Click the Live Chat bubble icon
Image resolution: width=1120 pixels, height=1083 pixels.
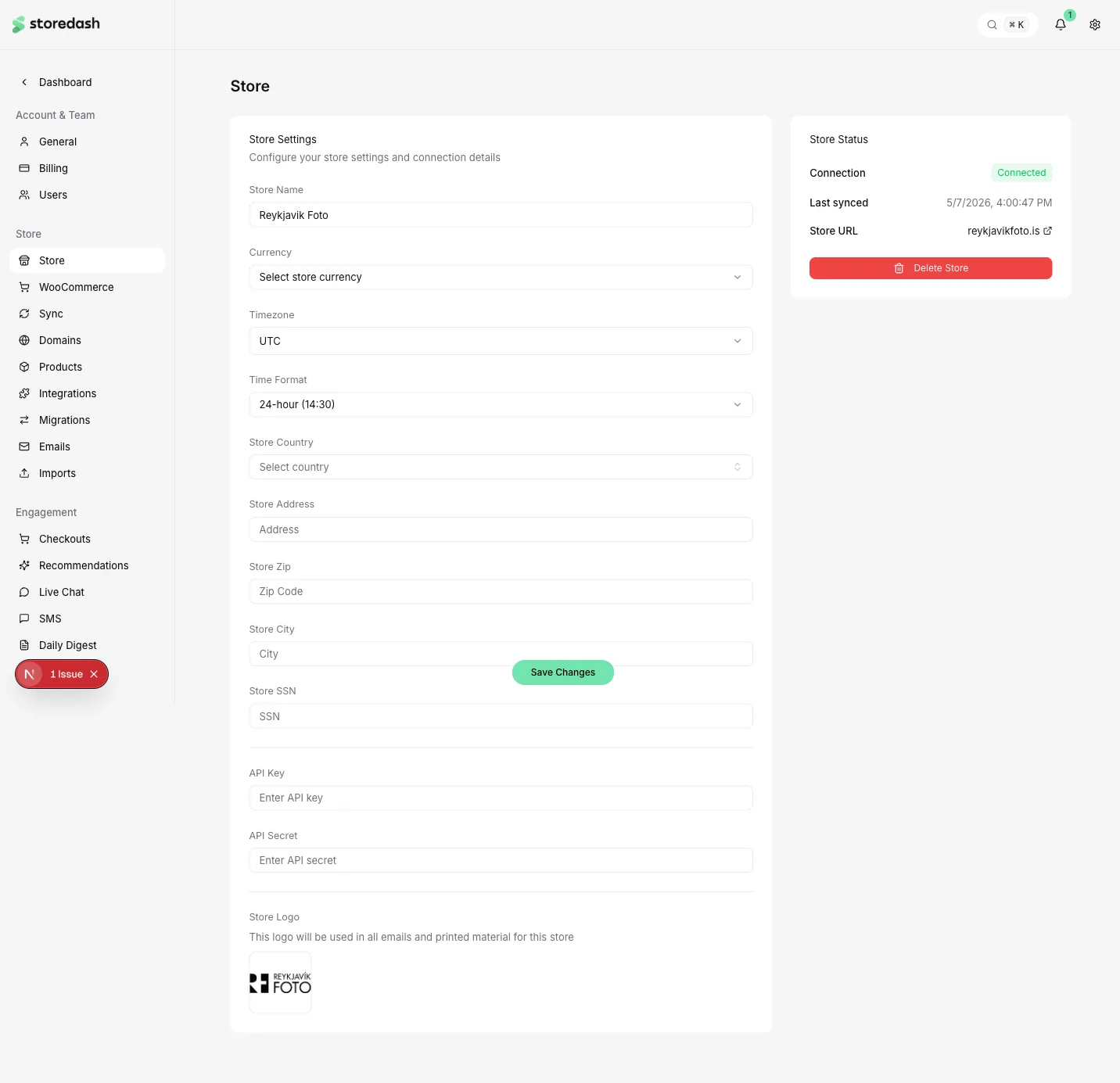[x=24, y=592]
